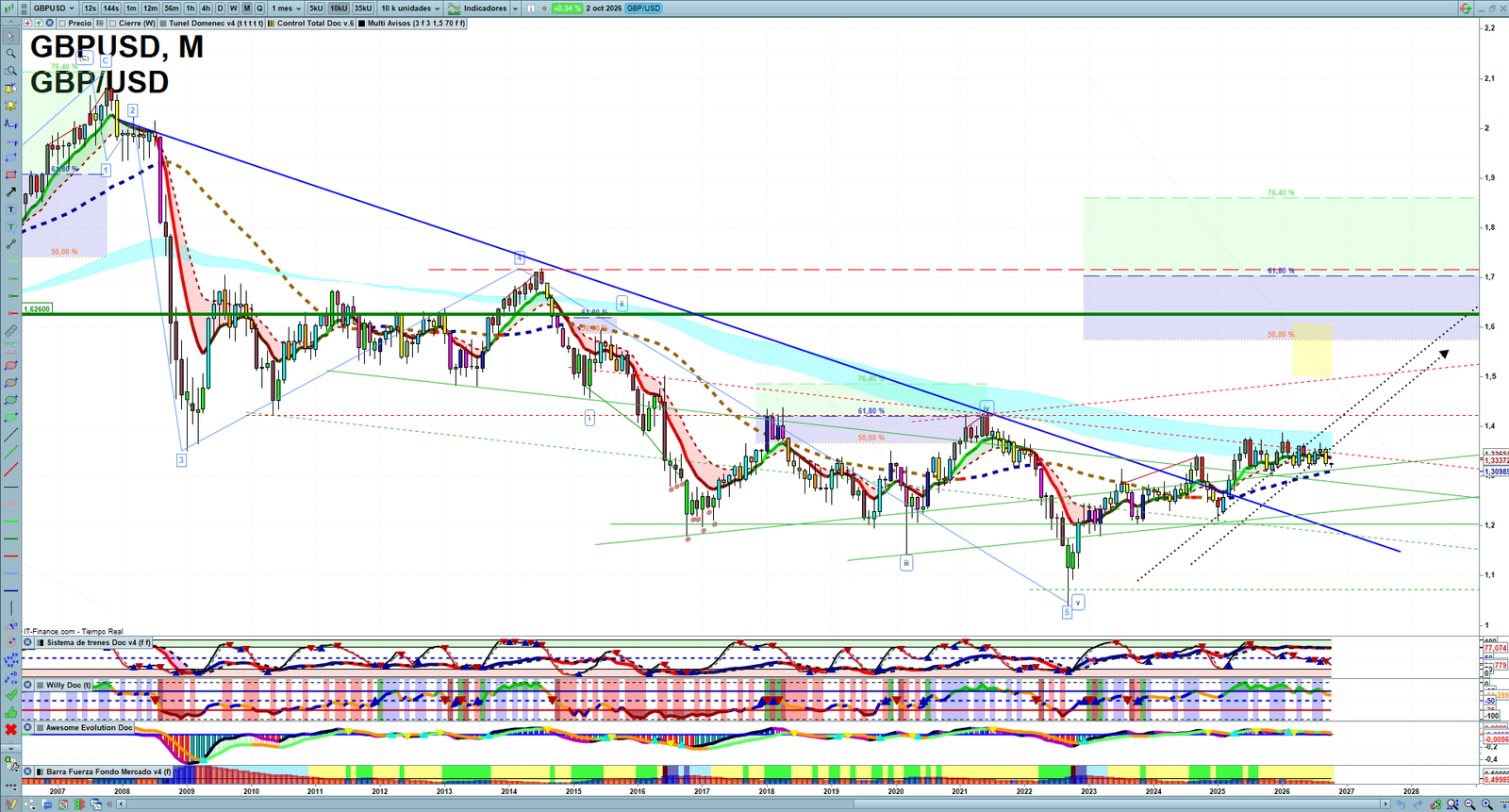Select the red rectangle drawing tool
This screenshot has height=812, width=1509.
[x=10, y=174]
